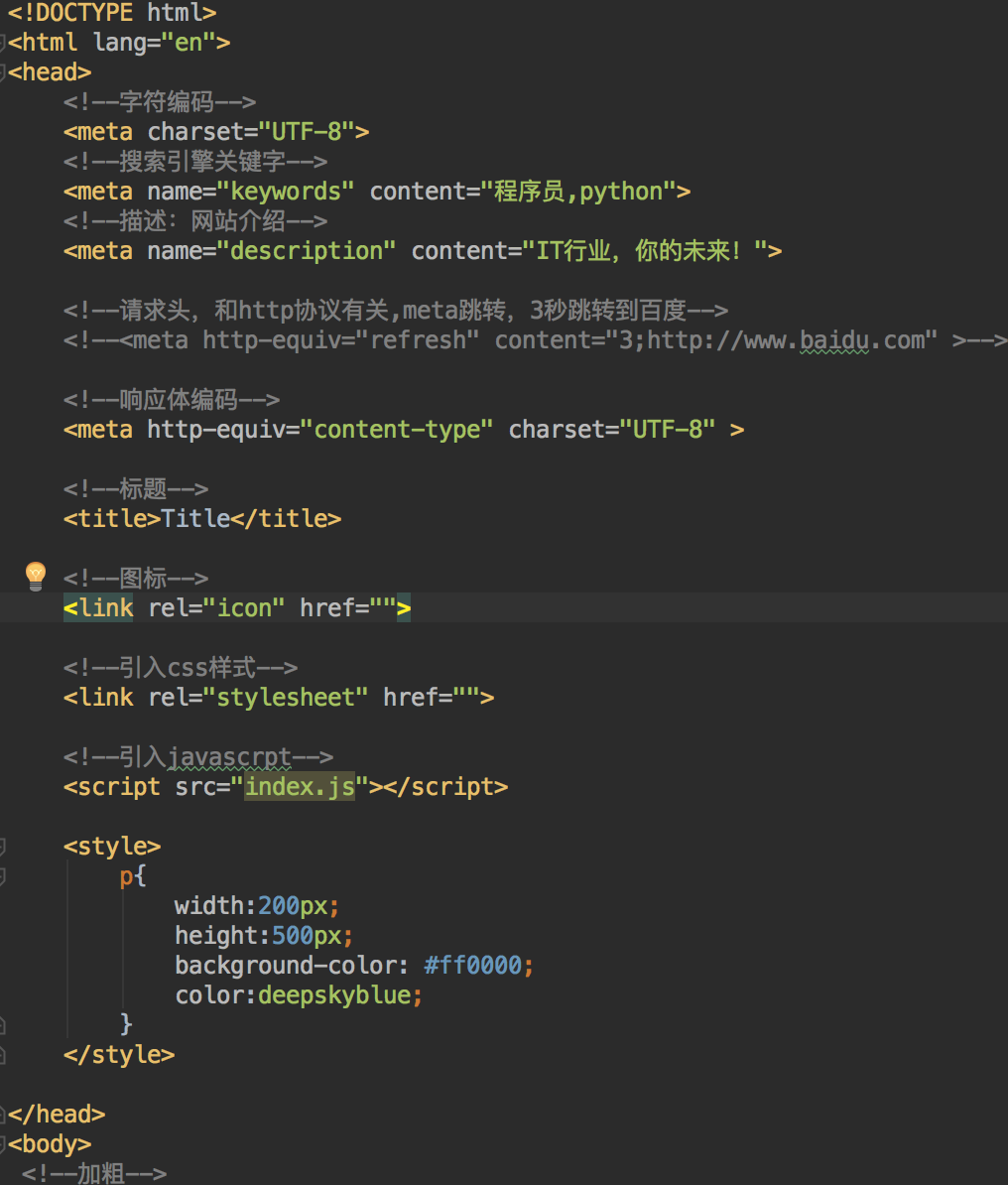
Task: Click the "description" name value
Action: 306,252
